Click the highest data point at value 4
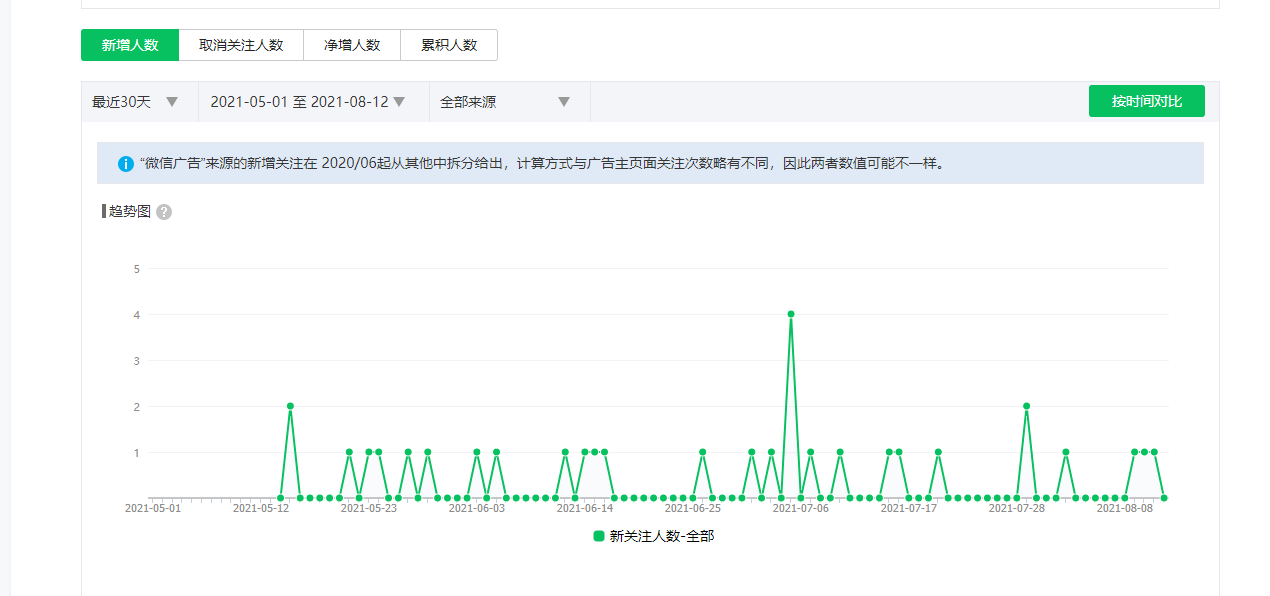Viewport: 1270px width, 596px height. (x=791, y=314)
